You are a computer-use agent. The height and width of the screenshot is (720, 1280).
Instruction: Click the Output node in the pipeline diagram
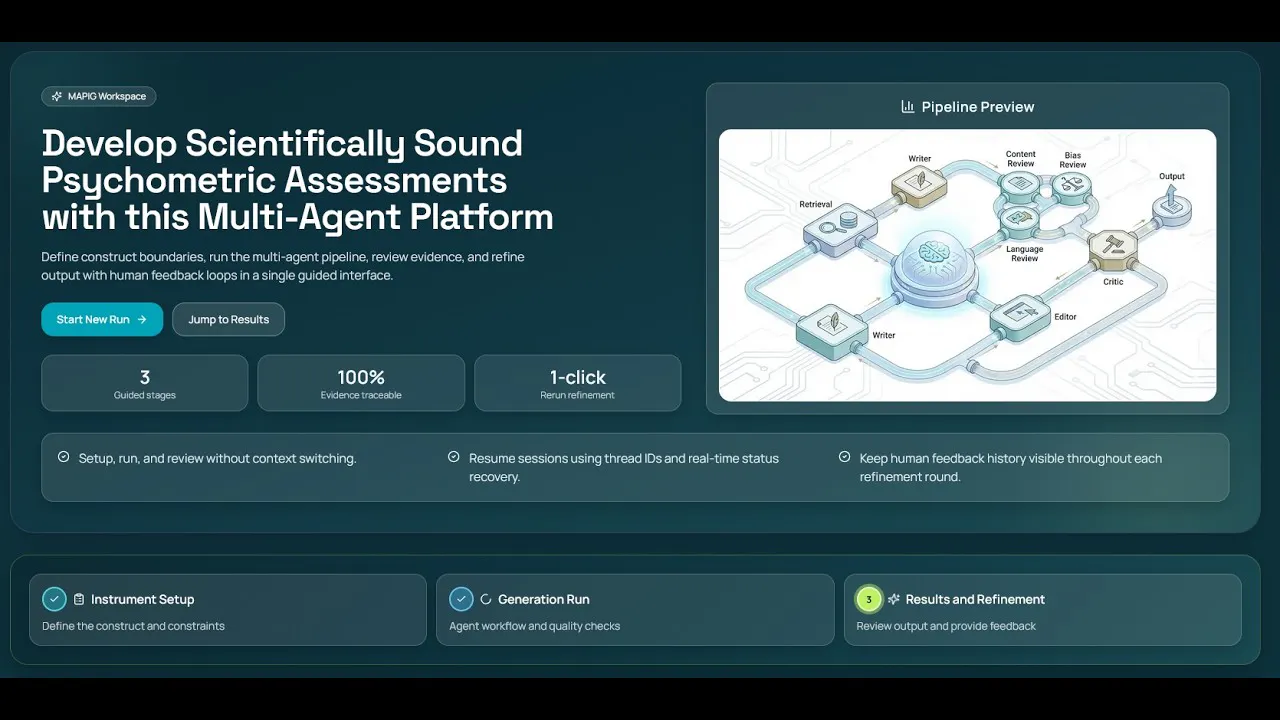pyautogui.click(x=1171, y=205)
